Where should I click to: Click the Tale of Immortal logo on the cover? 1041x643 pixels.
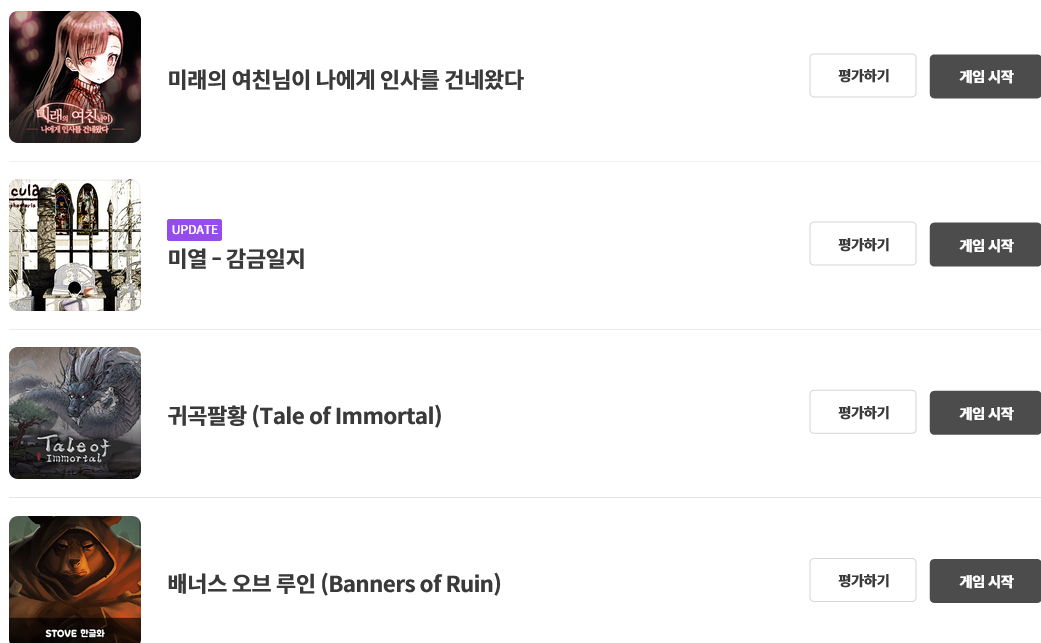pos(73,448)
